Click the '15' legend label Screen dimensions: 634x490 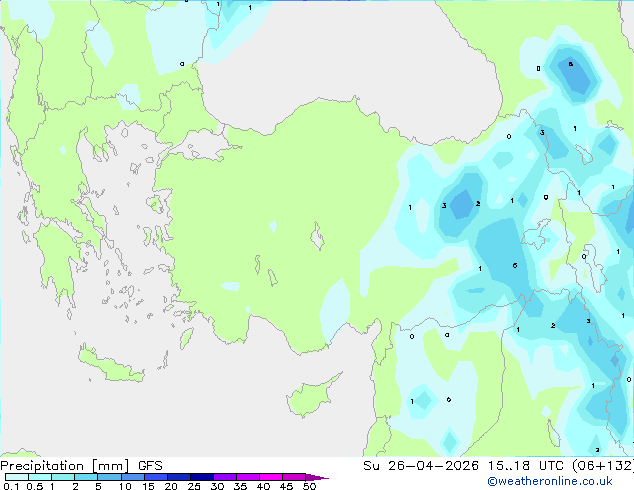(148, 486)
